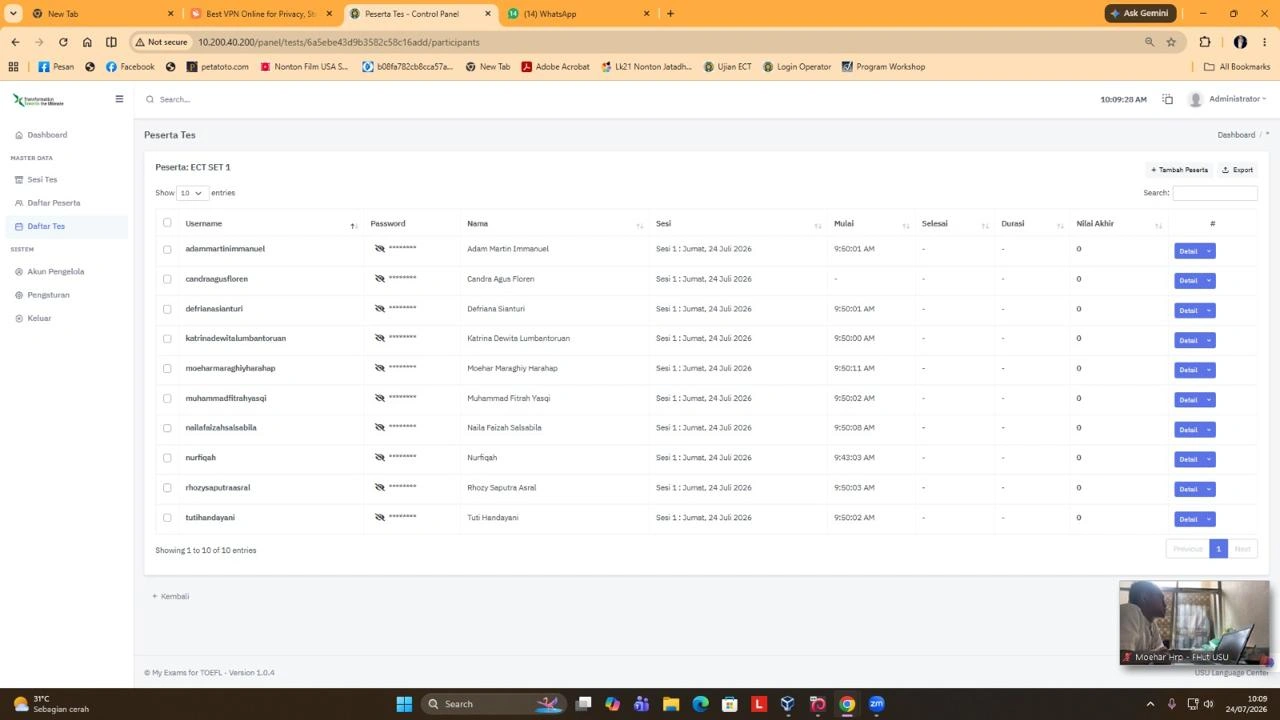Viewport: 1280px width, 720px height.
Task: Open Chrome side panel icon
Action: [111, 42]
